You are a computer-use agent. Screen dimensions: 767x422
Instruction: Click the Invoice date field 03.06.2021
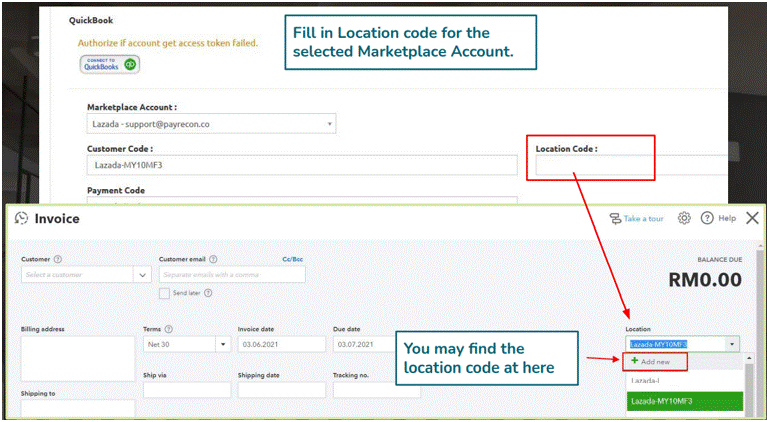282,344
